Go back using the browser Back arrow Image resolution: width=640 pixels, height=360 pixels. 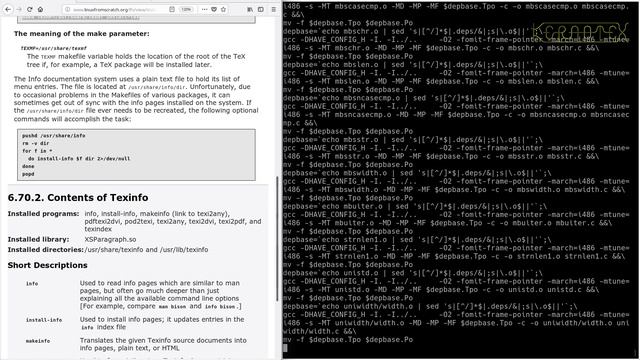point(8,9)
